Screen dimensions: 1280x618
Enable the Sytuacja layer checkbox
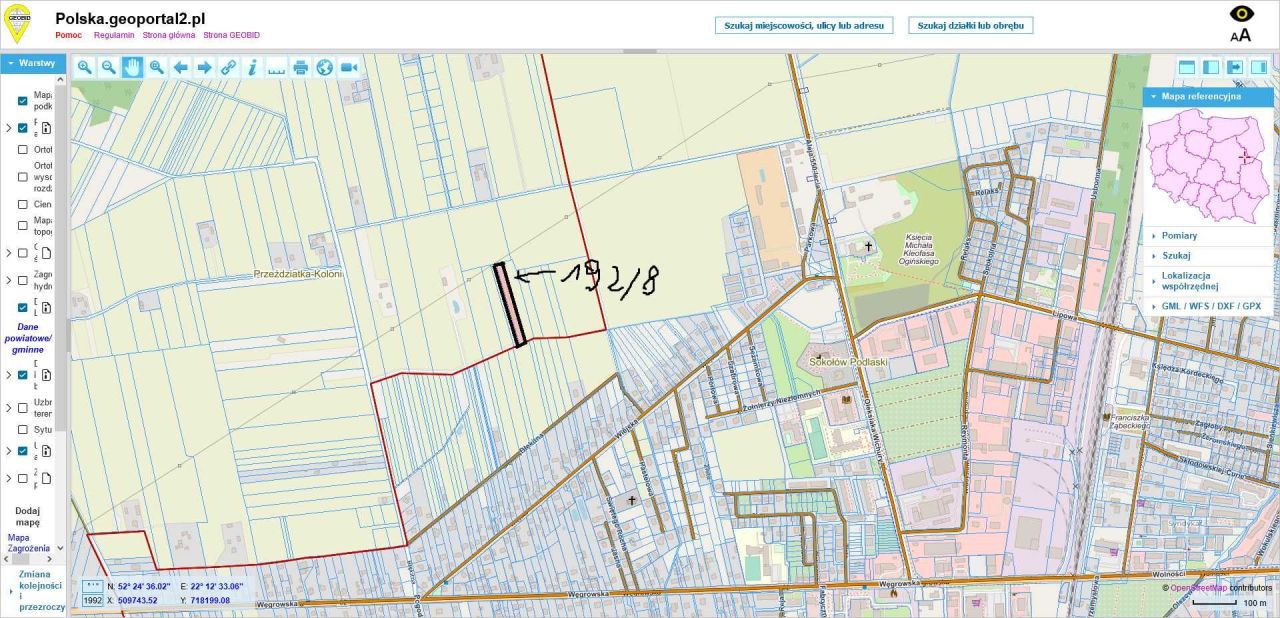tap(23, 429)
